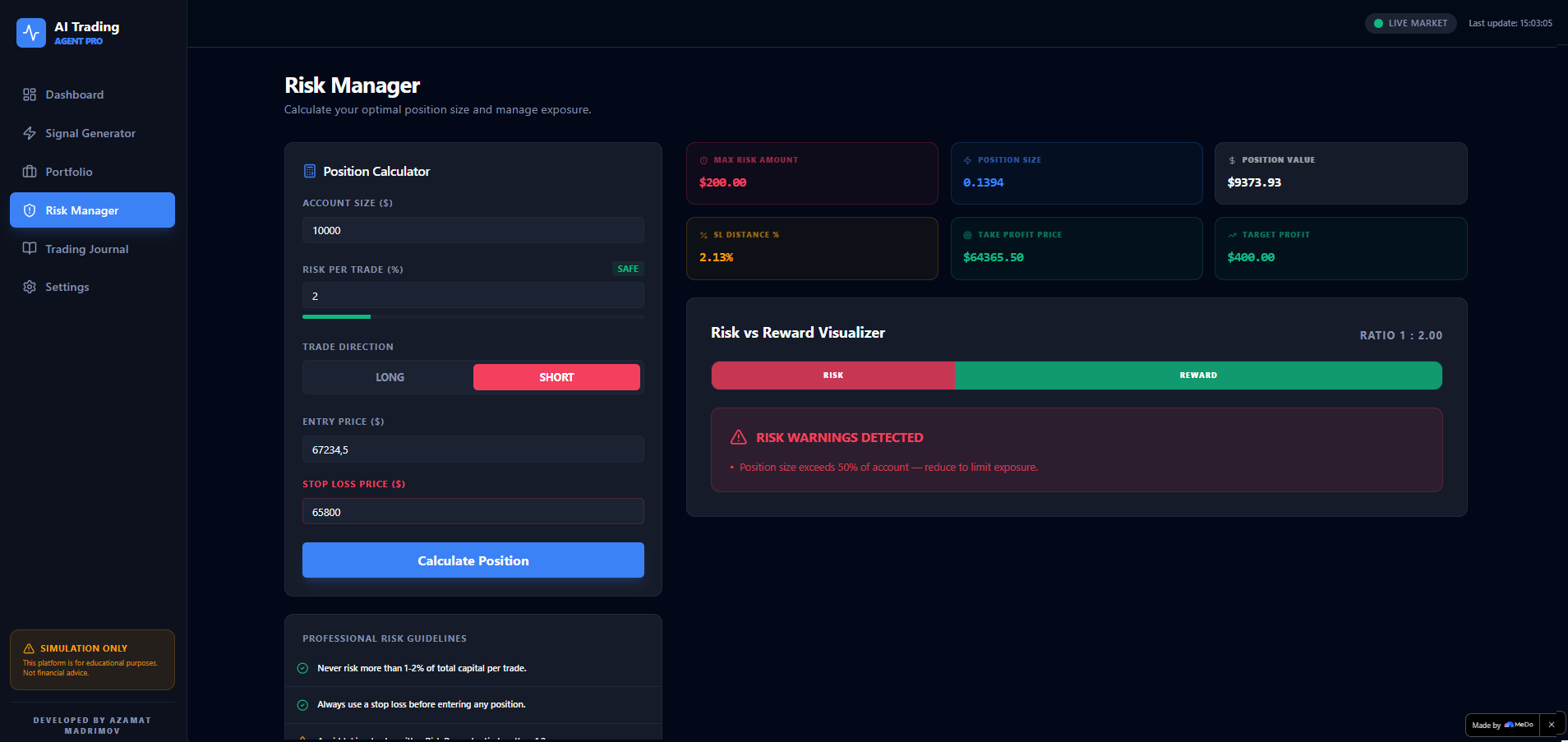1568x742 pixels.
Task: Click the Entry Price input field
Action: coord(473,449)
